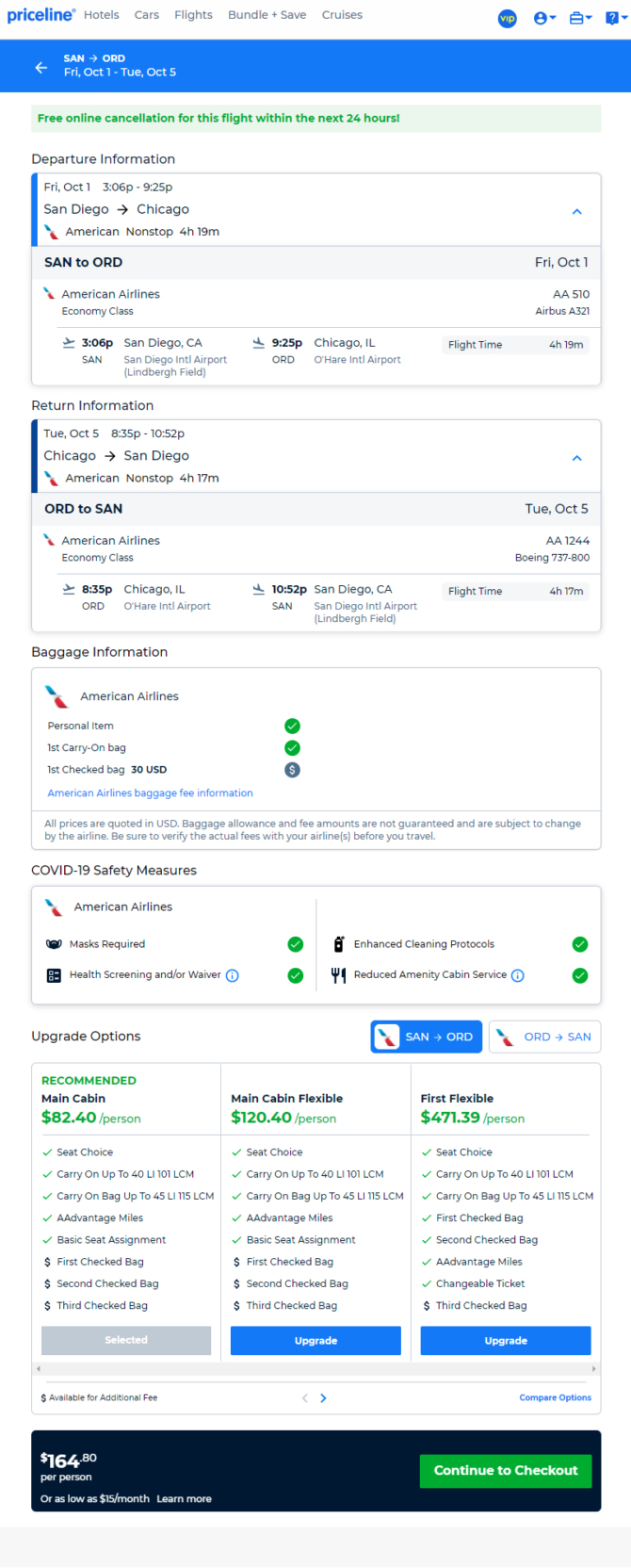The image size is (631, 1568).
Task: Open the Bundle + Save navigation item
Action: 267,15
